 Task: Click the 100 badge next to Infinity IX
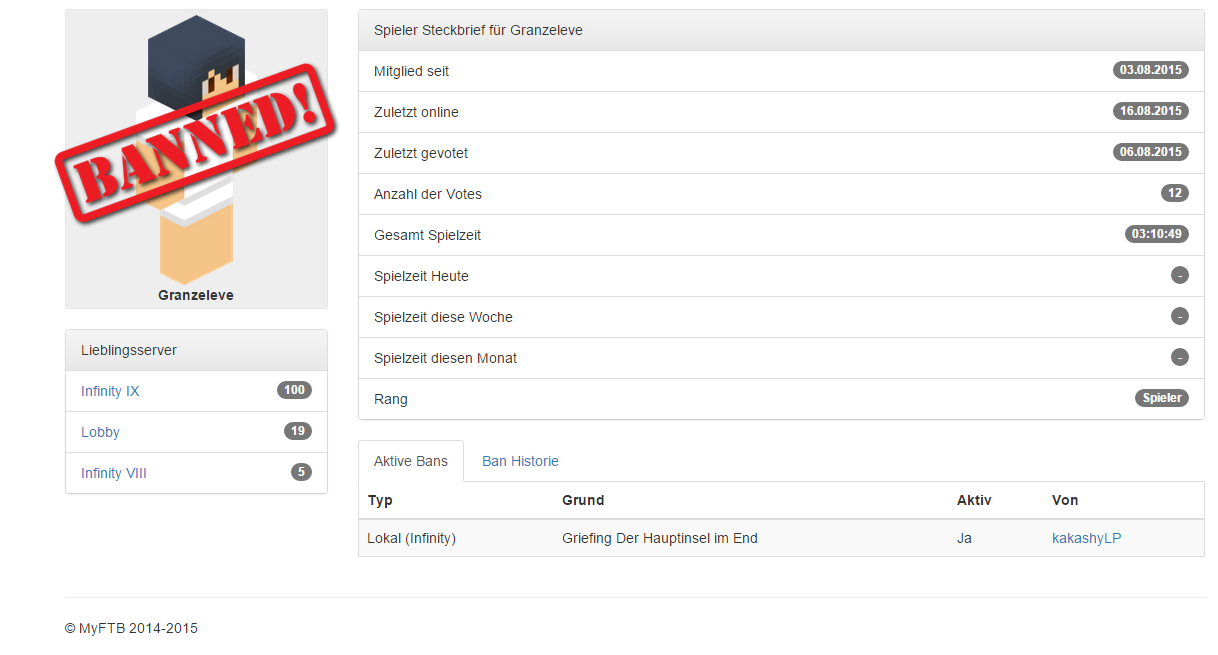click(x=294, y=390)
